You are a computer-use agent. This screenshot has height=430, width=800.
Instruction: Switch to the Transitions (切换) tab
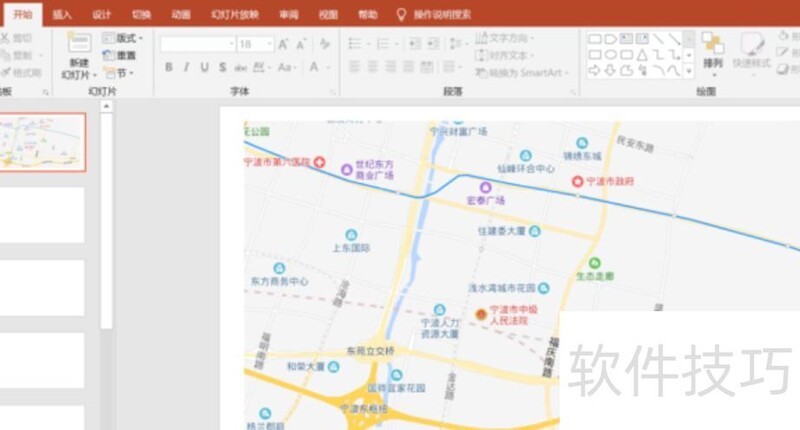(141, 14)
